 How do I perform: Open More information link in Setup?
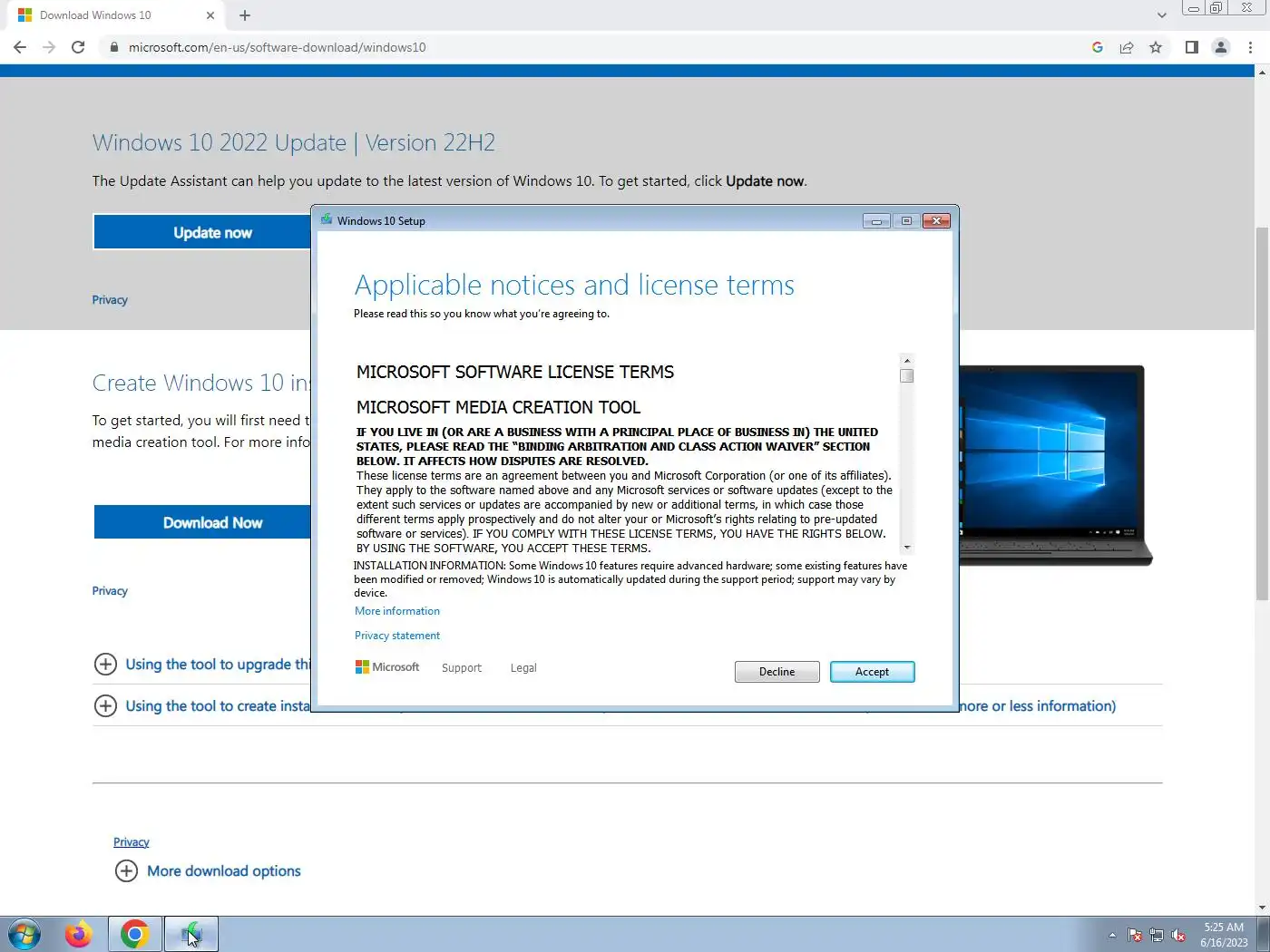pyautogui.click(x=397, y=611)
